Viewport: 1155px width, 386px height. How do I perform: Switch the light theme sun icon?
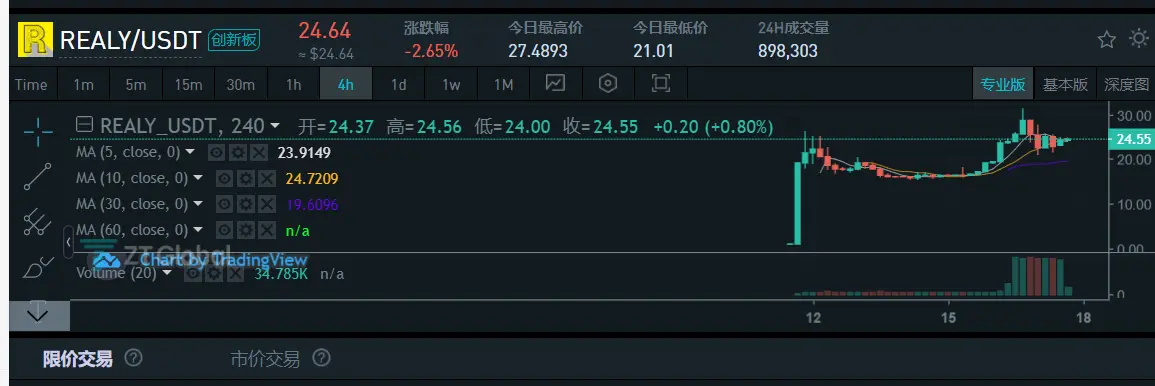pos(1139,39)
